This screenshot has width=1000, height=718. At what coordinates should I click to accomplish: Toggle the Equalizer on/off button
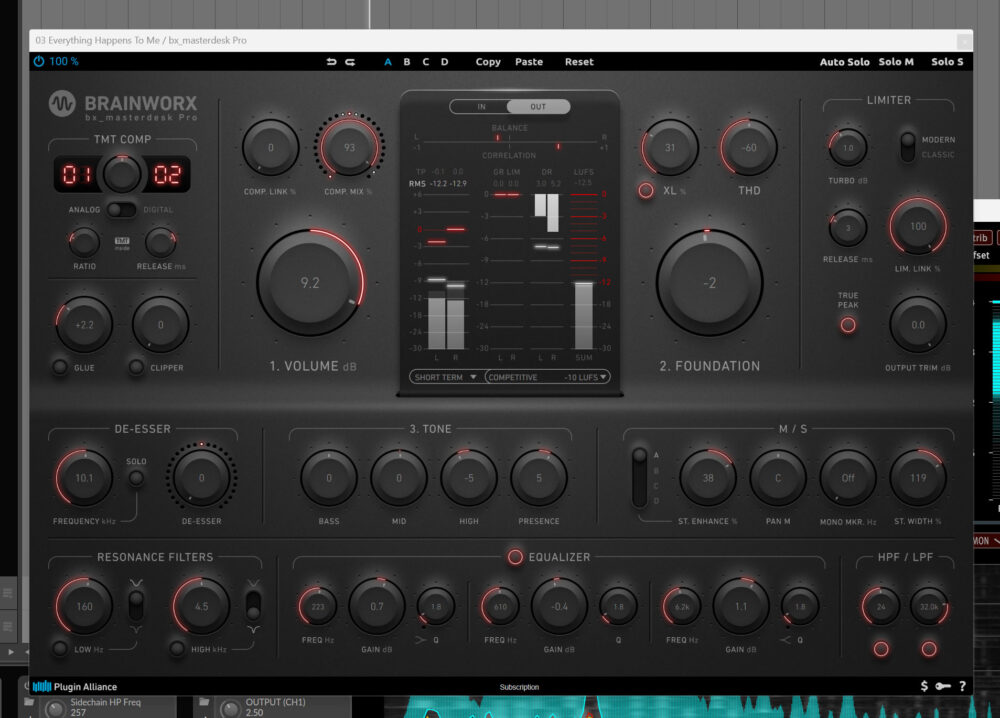515,557
